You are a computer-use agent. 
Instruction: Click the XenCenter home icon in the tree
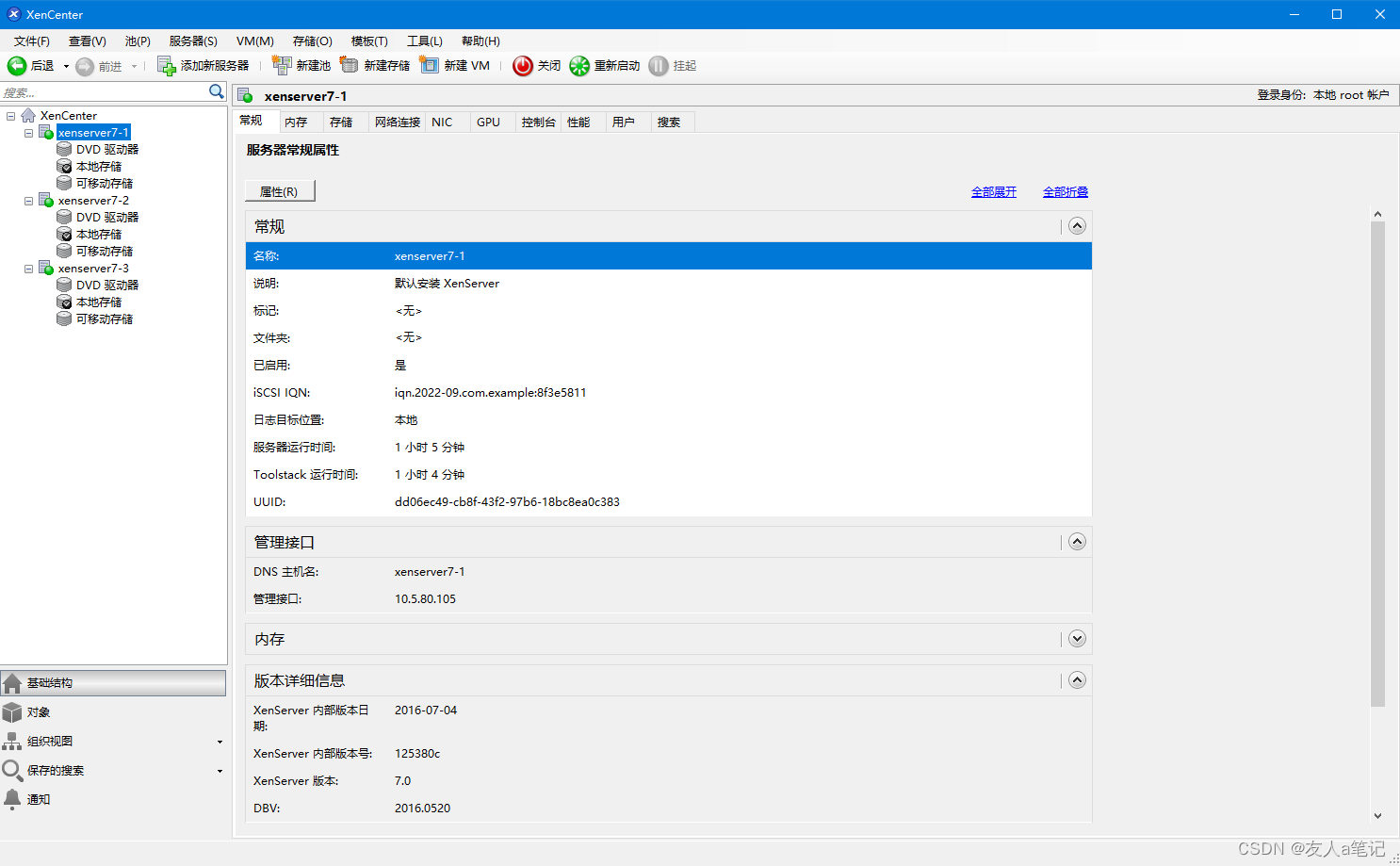coord(28,115)
